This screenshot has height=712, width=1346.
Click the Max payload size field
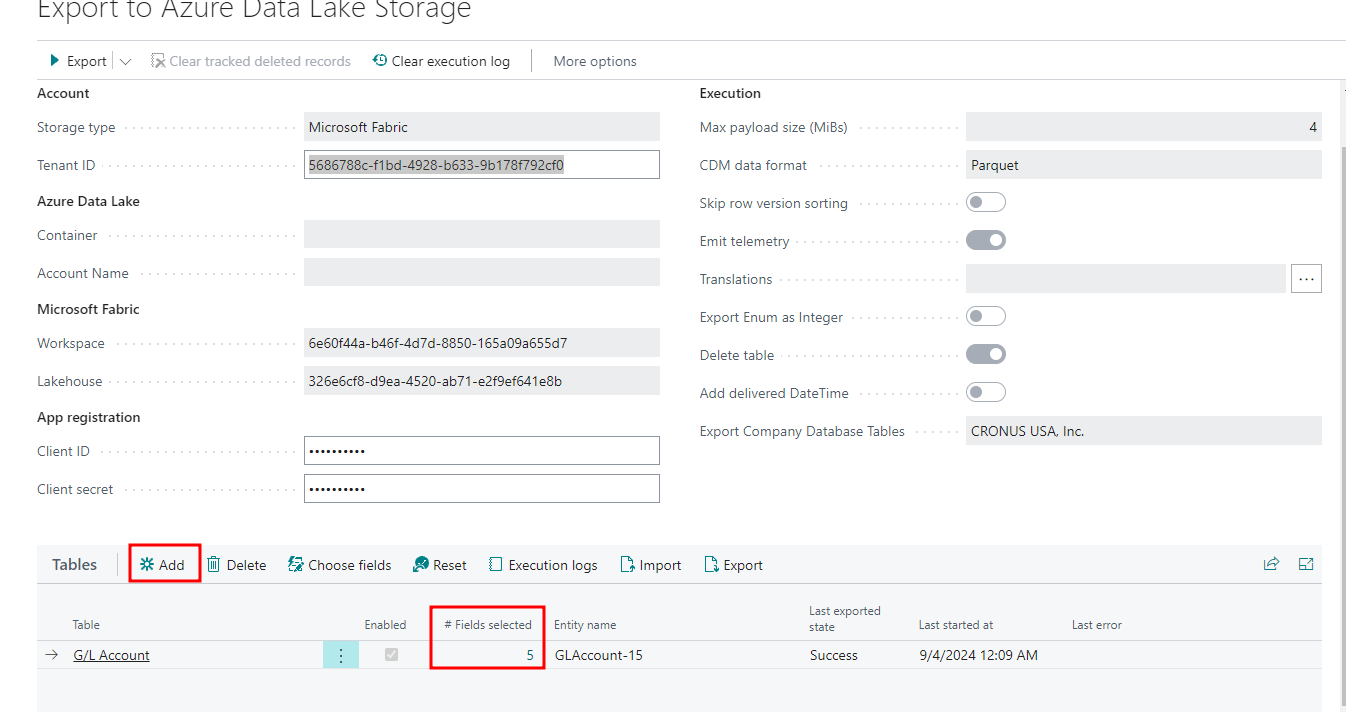click(x=1144, y=127)
